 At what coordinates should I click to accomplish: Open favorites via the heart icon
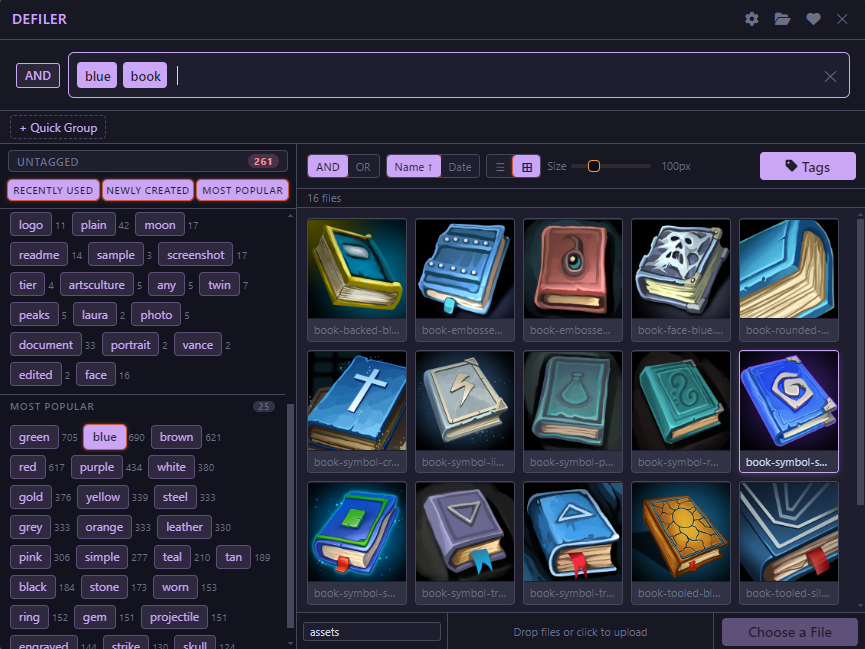click(x=813, y=19)
